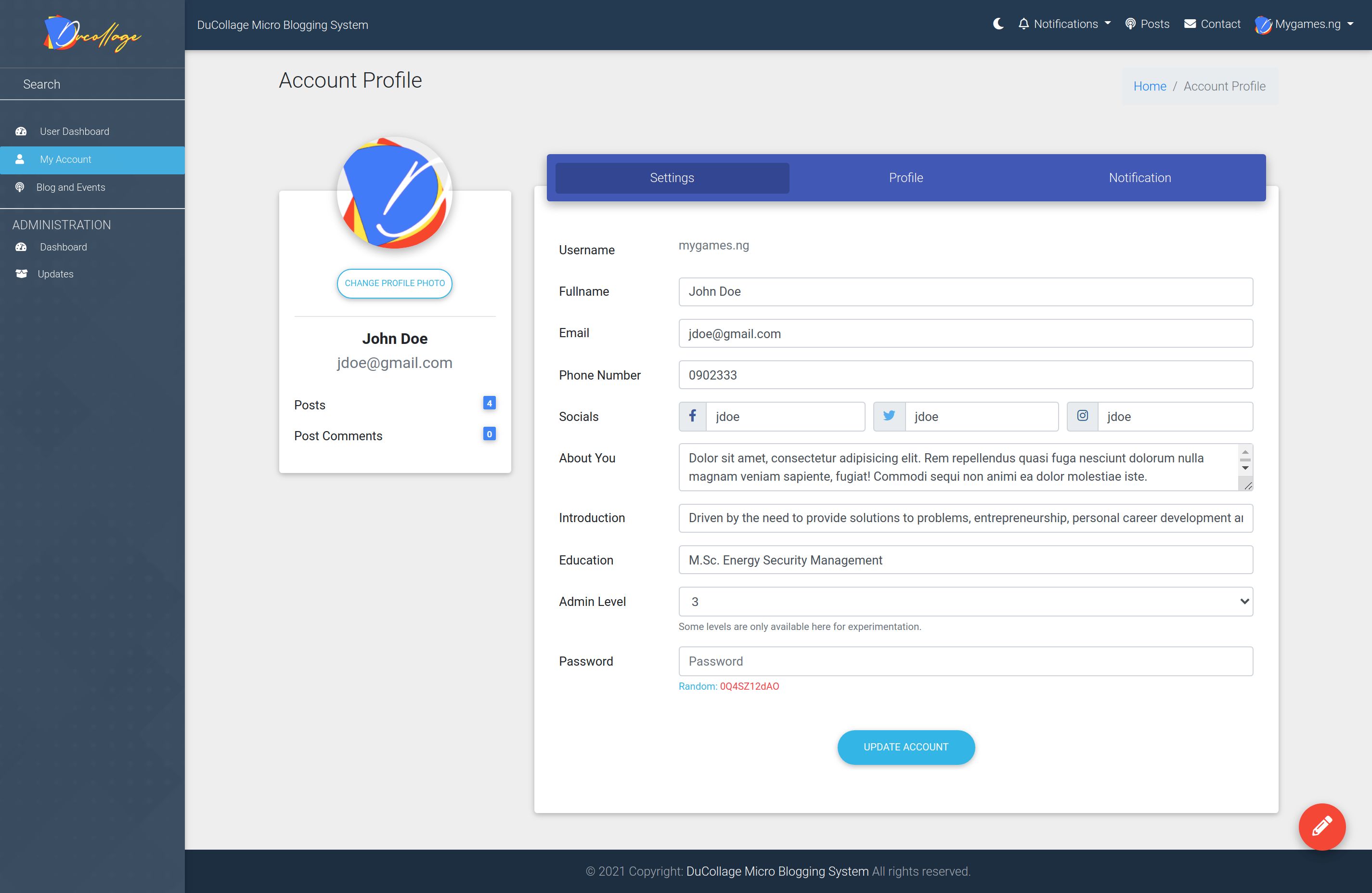This screenshot has height=893, width=1372.
Task: Open Administration Dashboard link
Action: point(92,247)
